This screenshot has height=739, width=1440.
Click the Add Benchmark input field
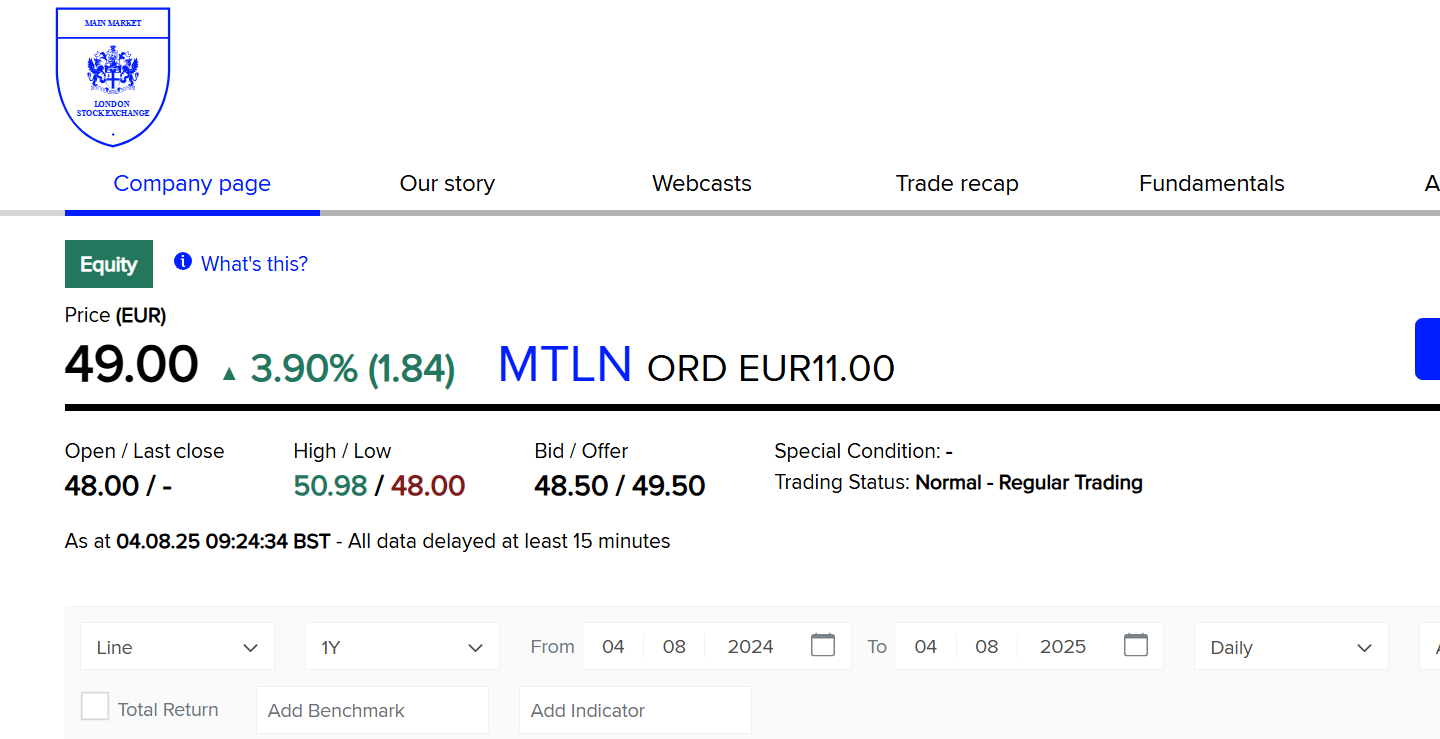coord(371,710)
